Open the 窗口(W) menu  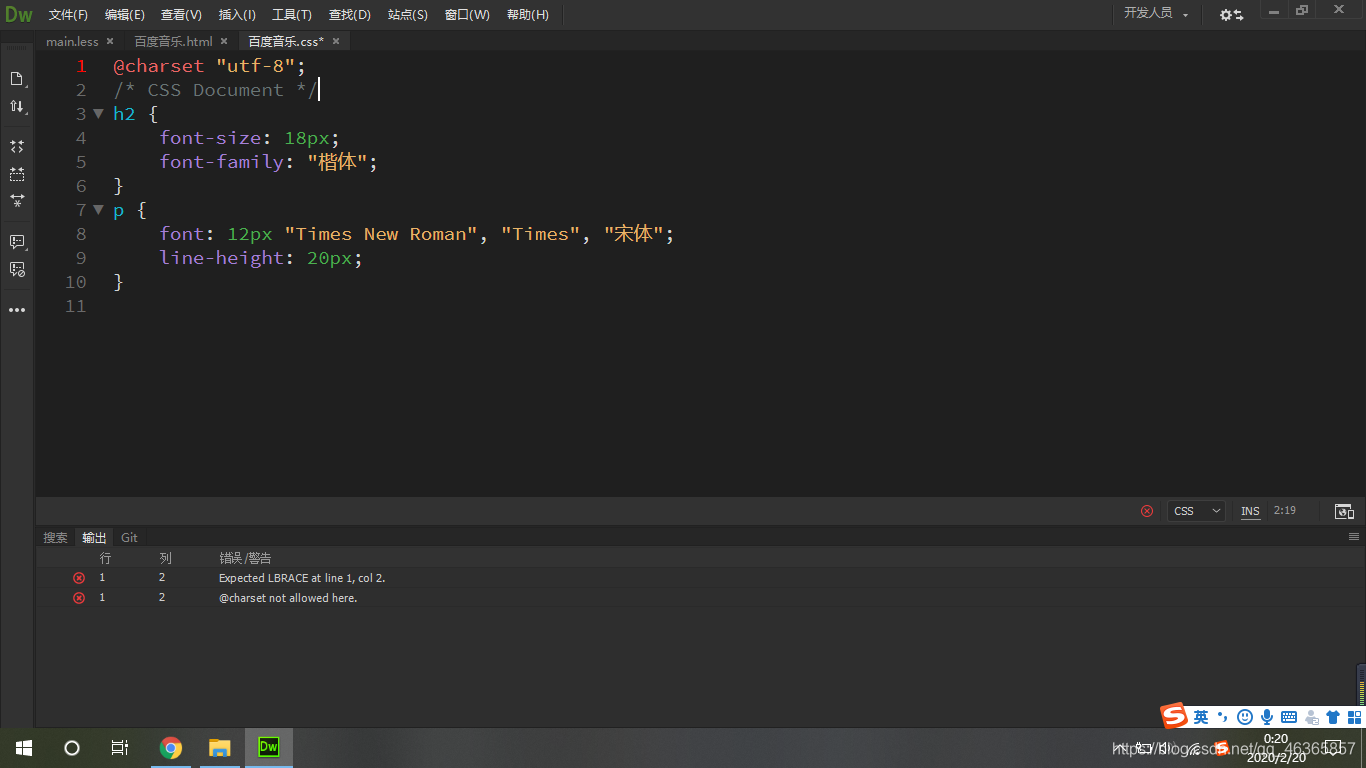467,15
